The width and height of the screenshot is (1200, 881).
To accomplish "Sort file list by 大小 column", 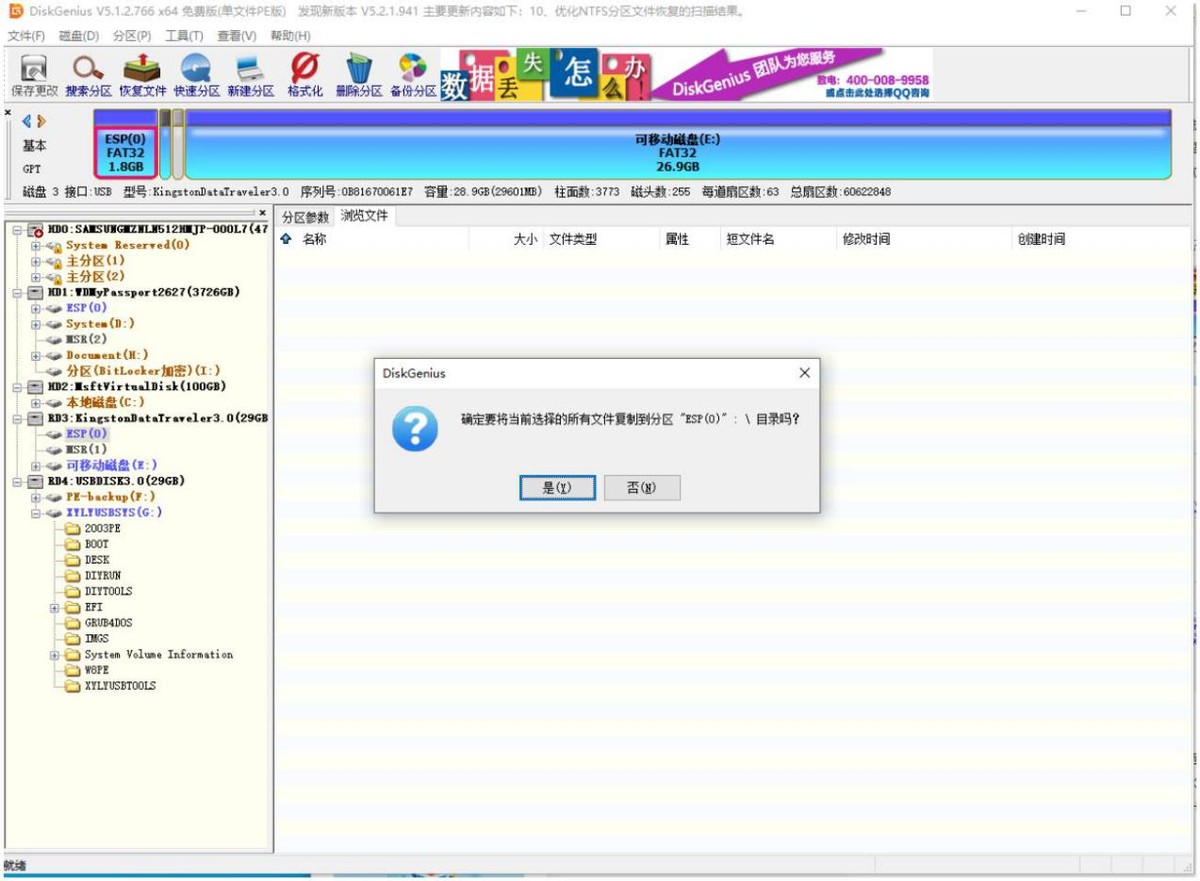I will [525, 240].
